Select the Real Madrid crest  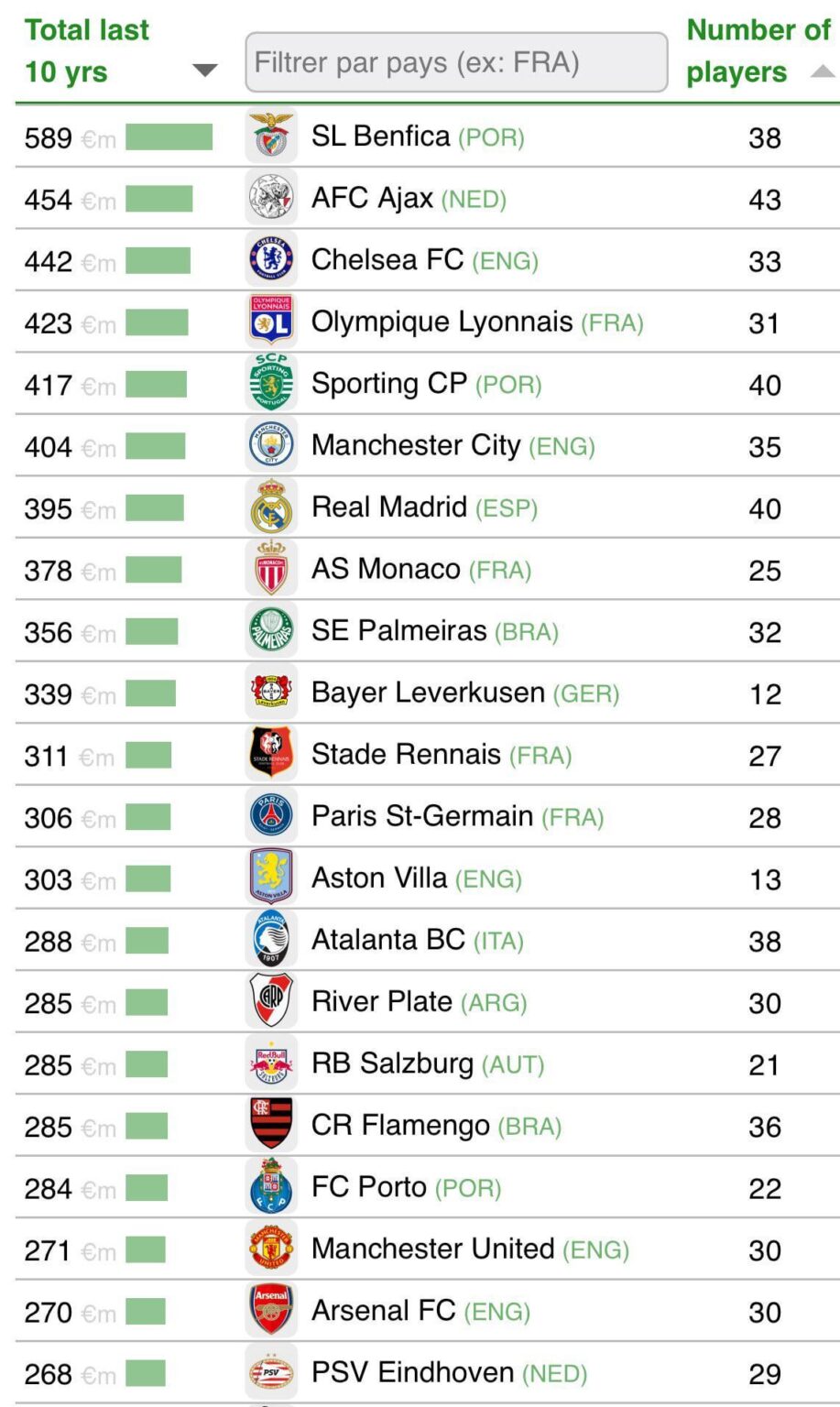coord(270,507)
